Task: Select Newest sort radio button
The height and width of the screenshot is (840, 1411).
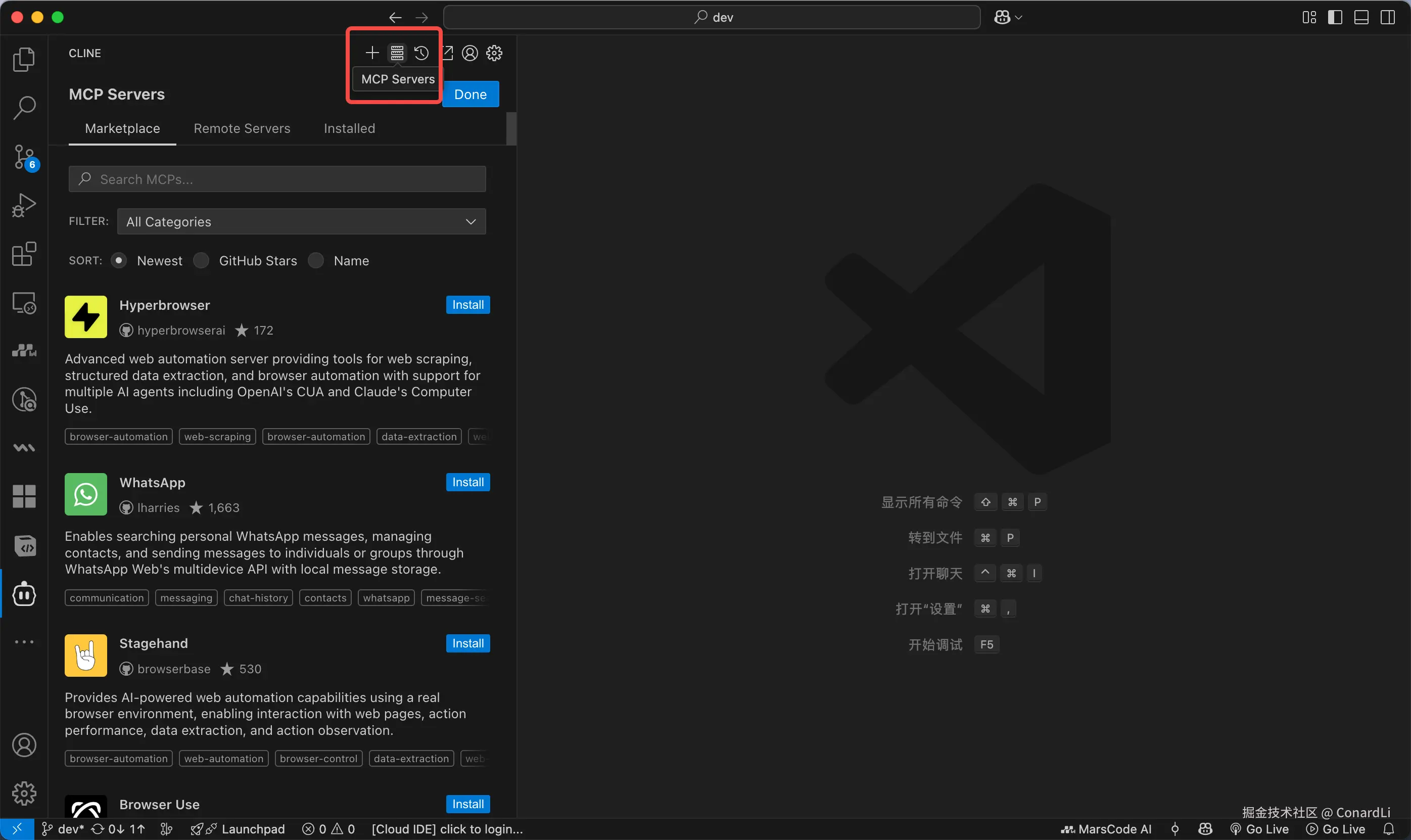Action: tap(119, 260)
